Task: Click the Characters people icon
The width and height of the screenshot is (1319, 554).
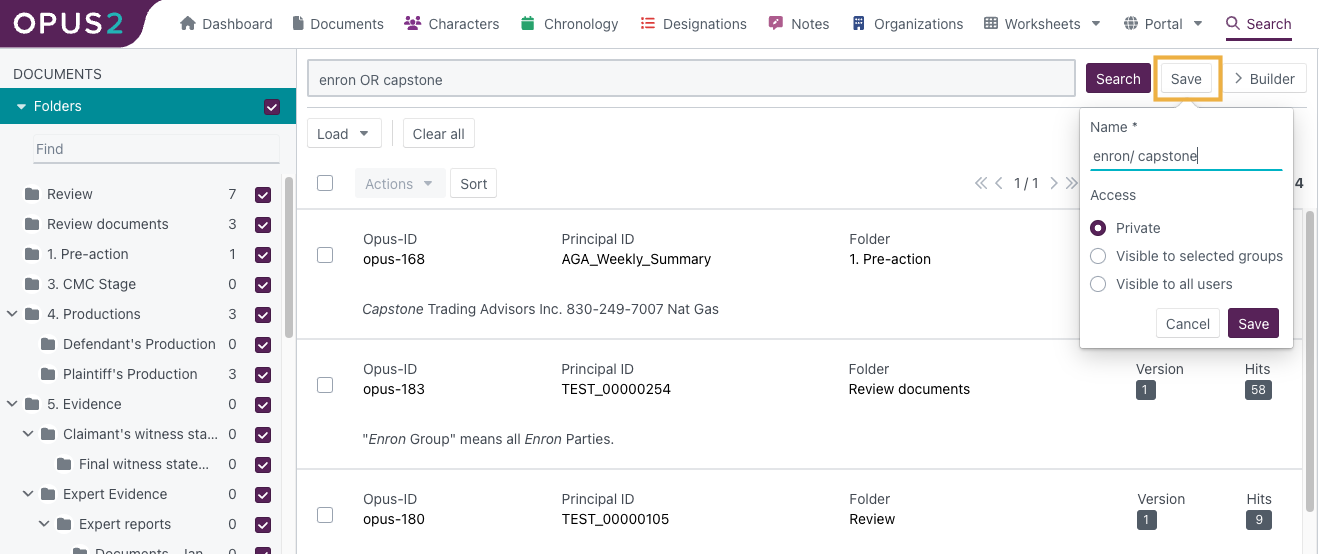Action: click(x=412, y=23)
